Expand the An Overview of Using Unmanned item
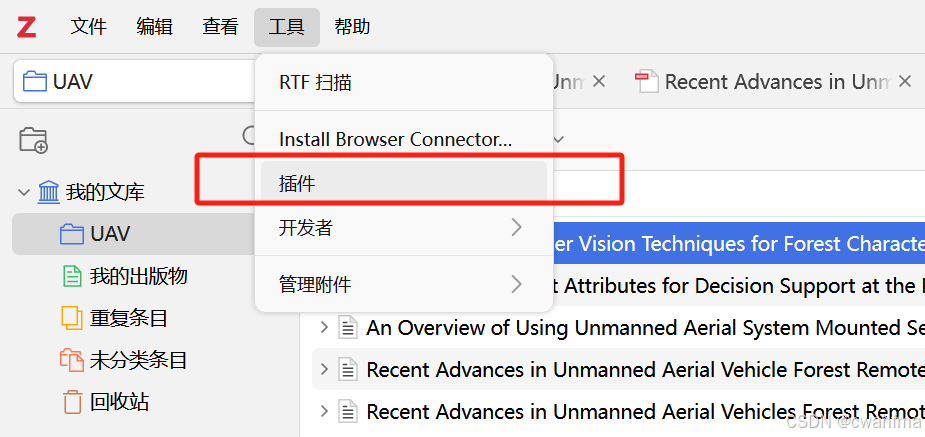This screenshot has width=925, height=437. tap(324, 328)
